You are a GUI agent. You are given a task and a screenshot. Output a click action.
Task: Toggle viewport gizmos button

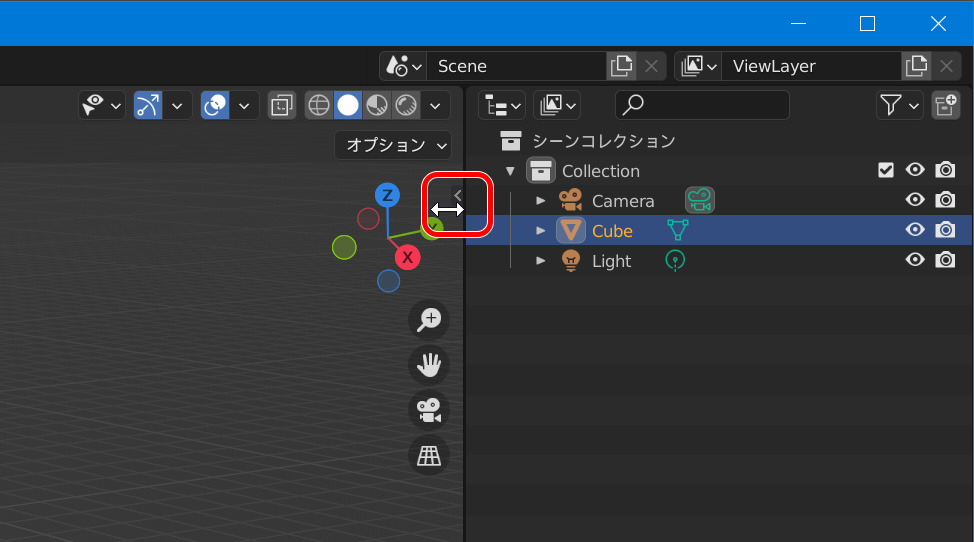(x=148, y=106)
